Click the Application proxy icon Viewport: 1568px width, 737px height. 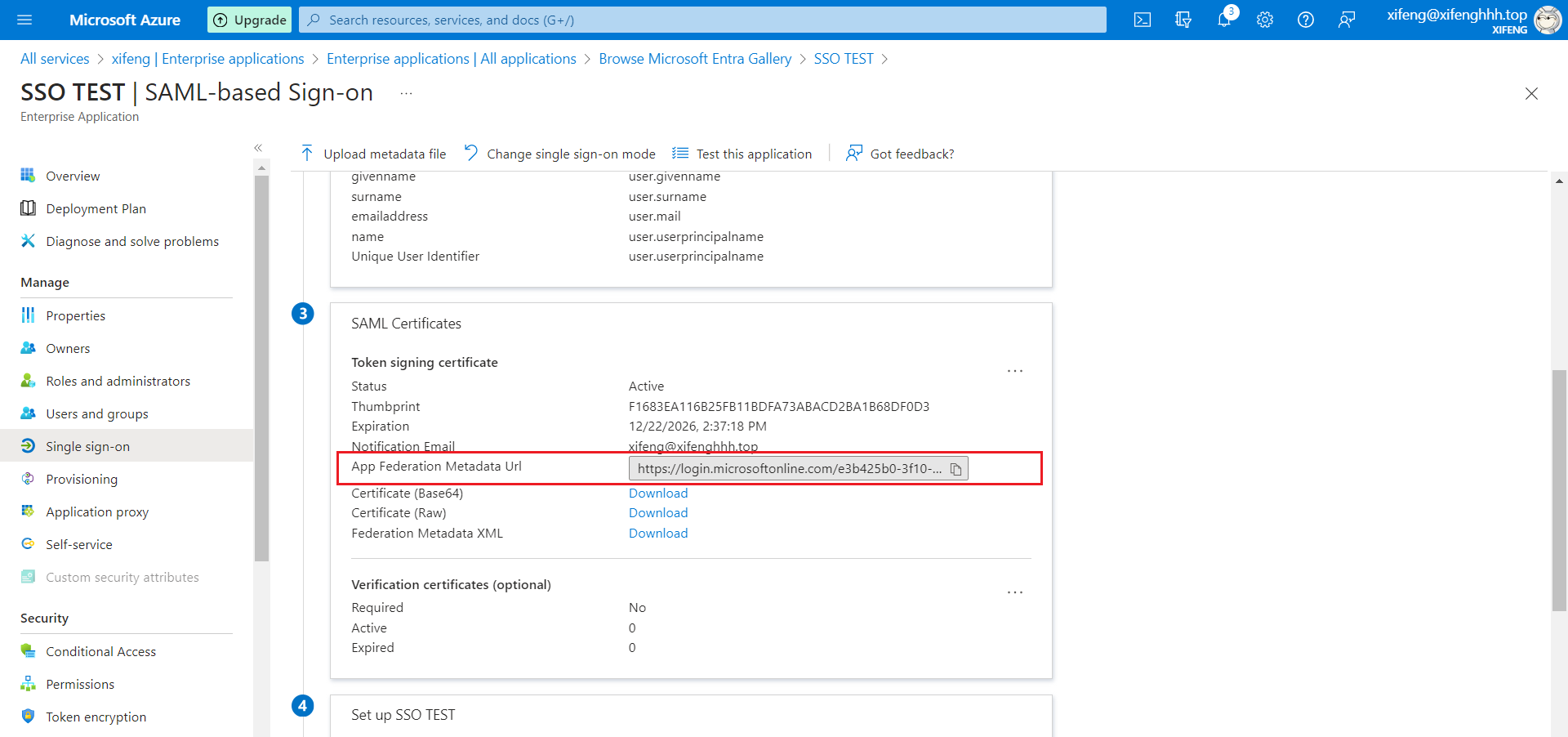tap(28, 511)
